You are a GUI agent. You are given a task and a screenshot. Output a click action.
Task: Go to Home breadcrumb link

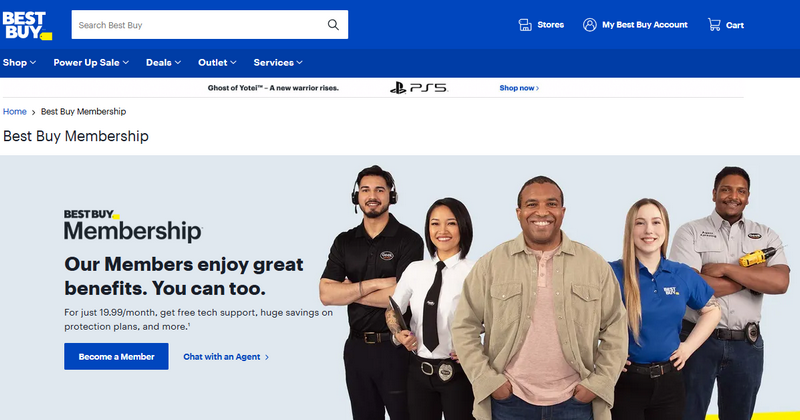[15, 111]
